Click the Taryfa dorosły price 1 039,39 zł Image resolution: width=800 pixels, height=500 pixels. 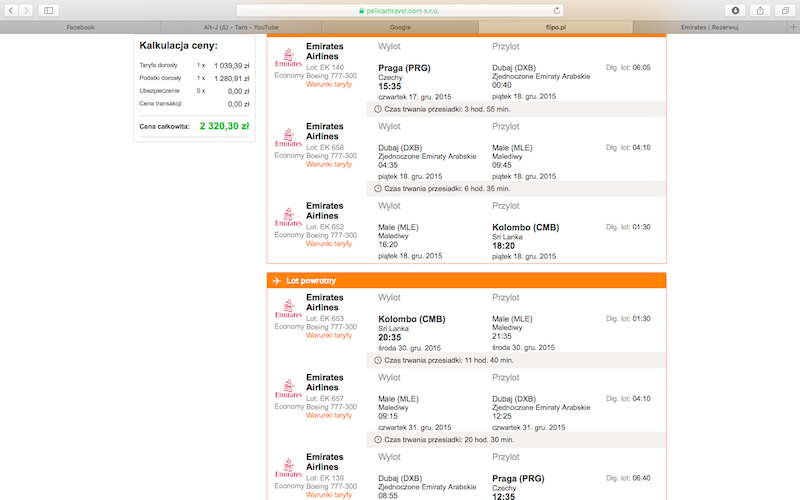tap(232, 66)
